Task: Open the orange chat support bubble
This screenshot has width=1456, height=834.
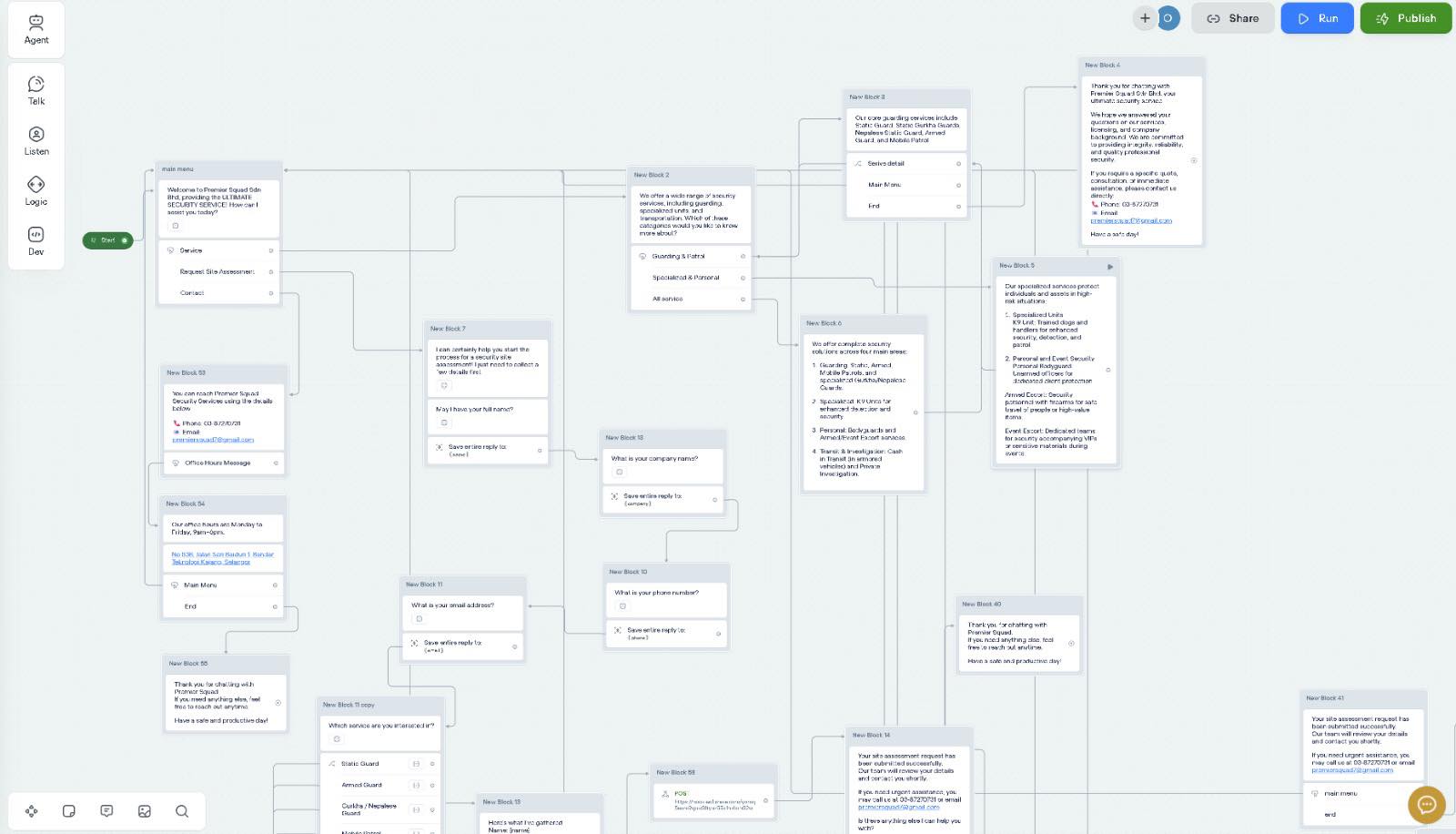Action: click(1427, 804)
